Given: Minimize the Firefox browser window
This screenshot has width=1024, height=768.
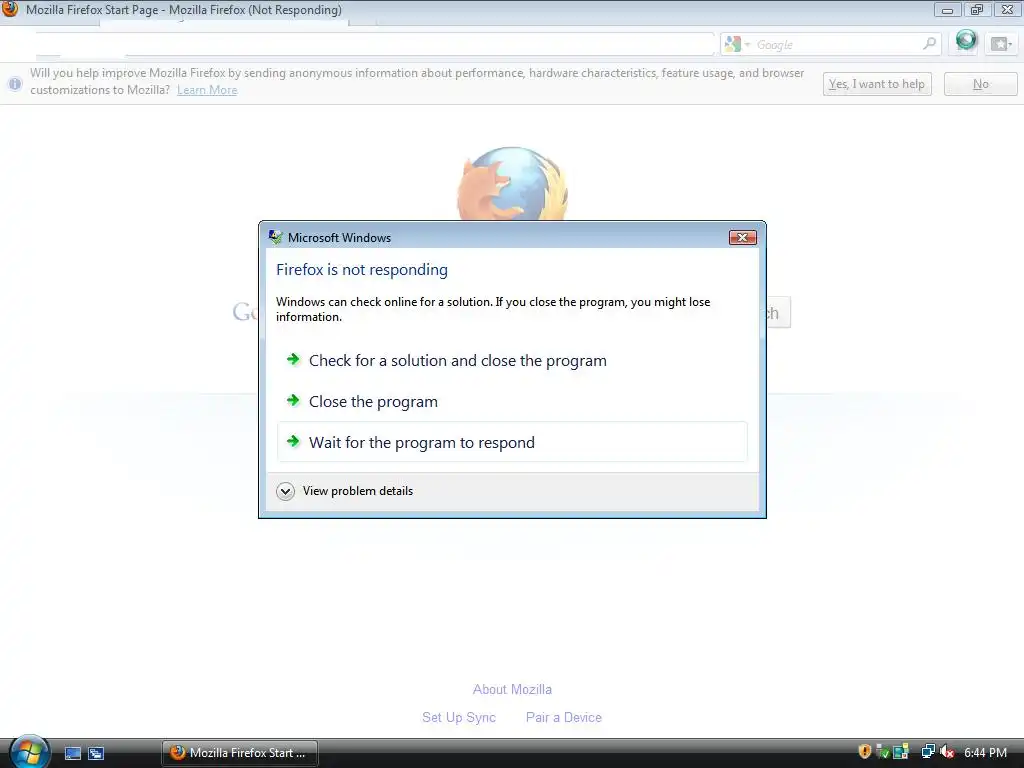Looking at the screenshot, I should tap(947, 10).
